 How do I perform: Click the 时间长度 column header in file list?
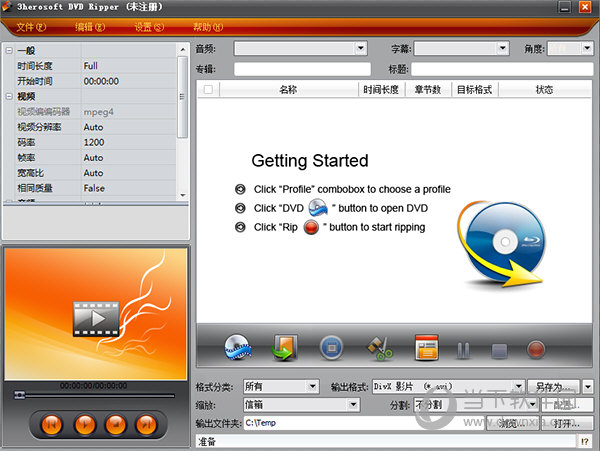click(381, 90)
